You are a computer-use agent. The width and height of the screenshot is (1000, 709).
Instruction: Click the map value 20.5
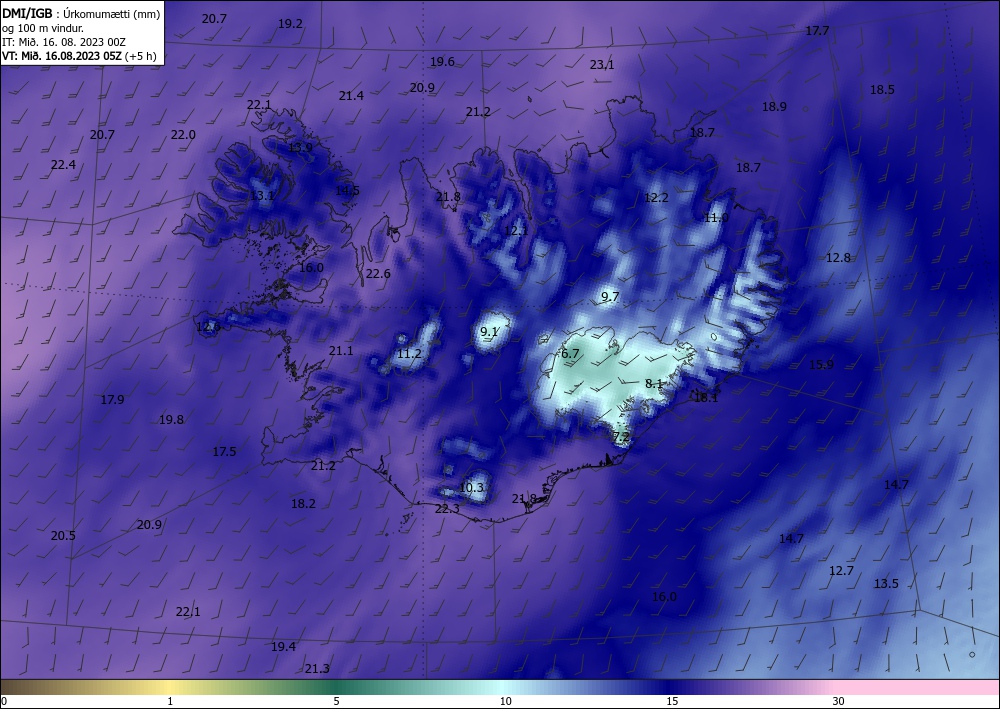coord(63,536)
